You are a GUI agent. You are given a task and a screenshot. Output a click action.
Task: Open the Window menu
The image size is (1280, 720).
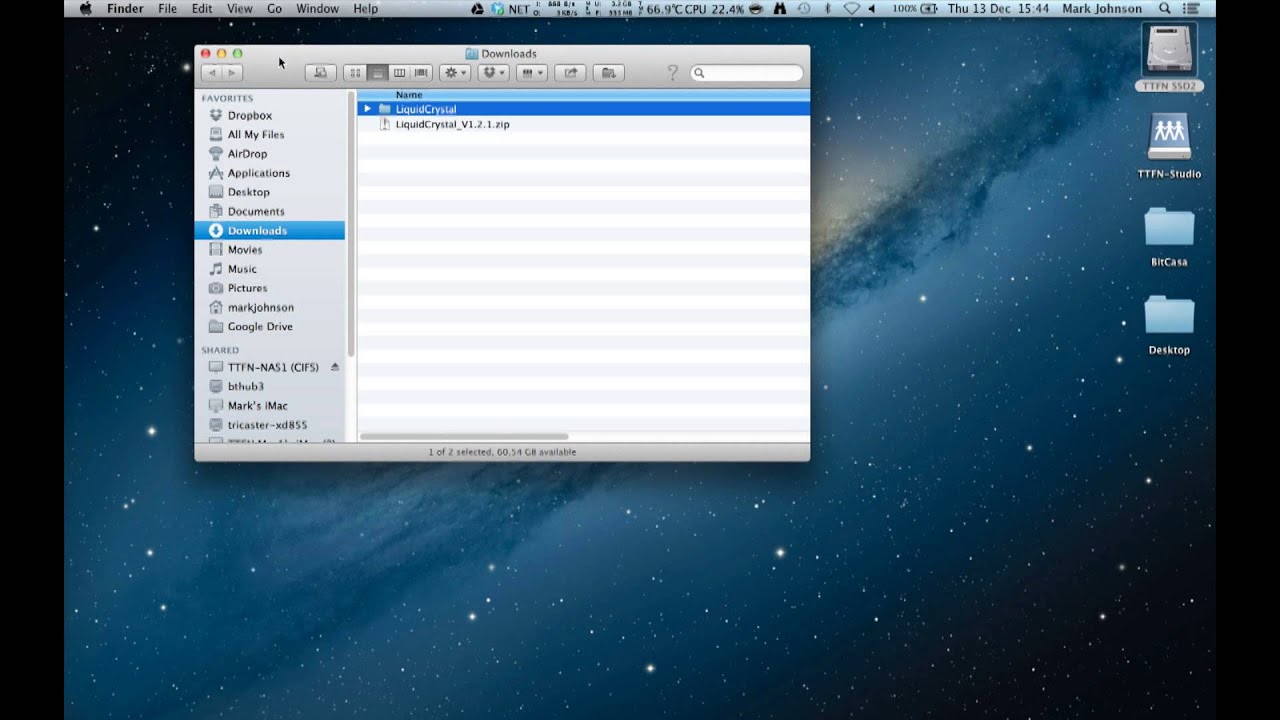click(x=317, y=9)
